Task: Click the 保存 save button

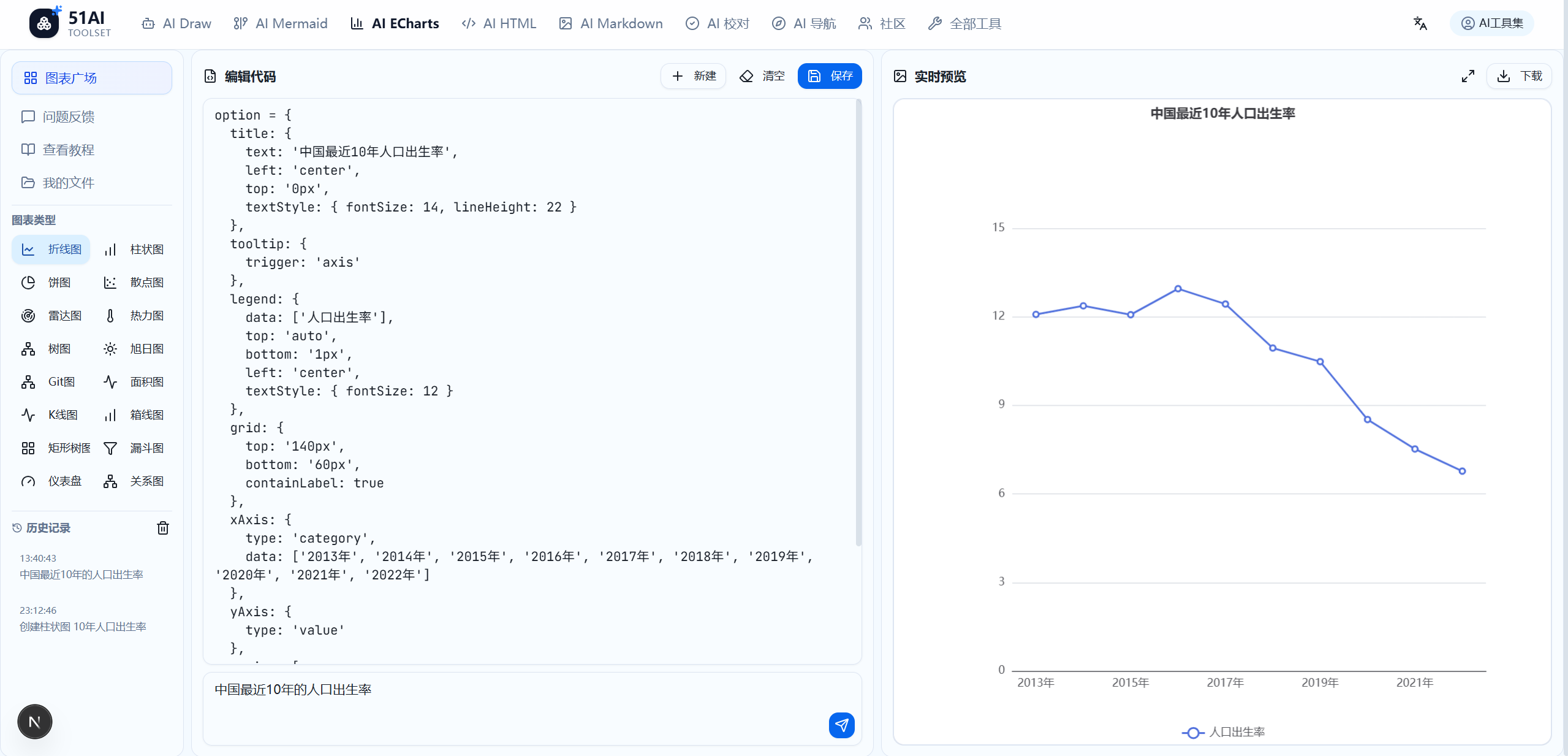Action: [x=830, y=76]
